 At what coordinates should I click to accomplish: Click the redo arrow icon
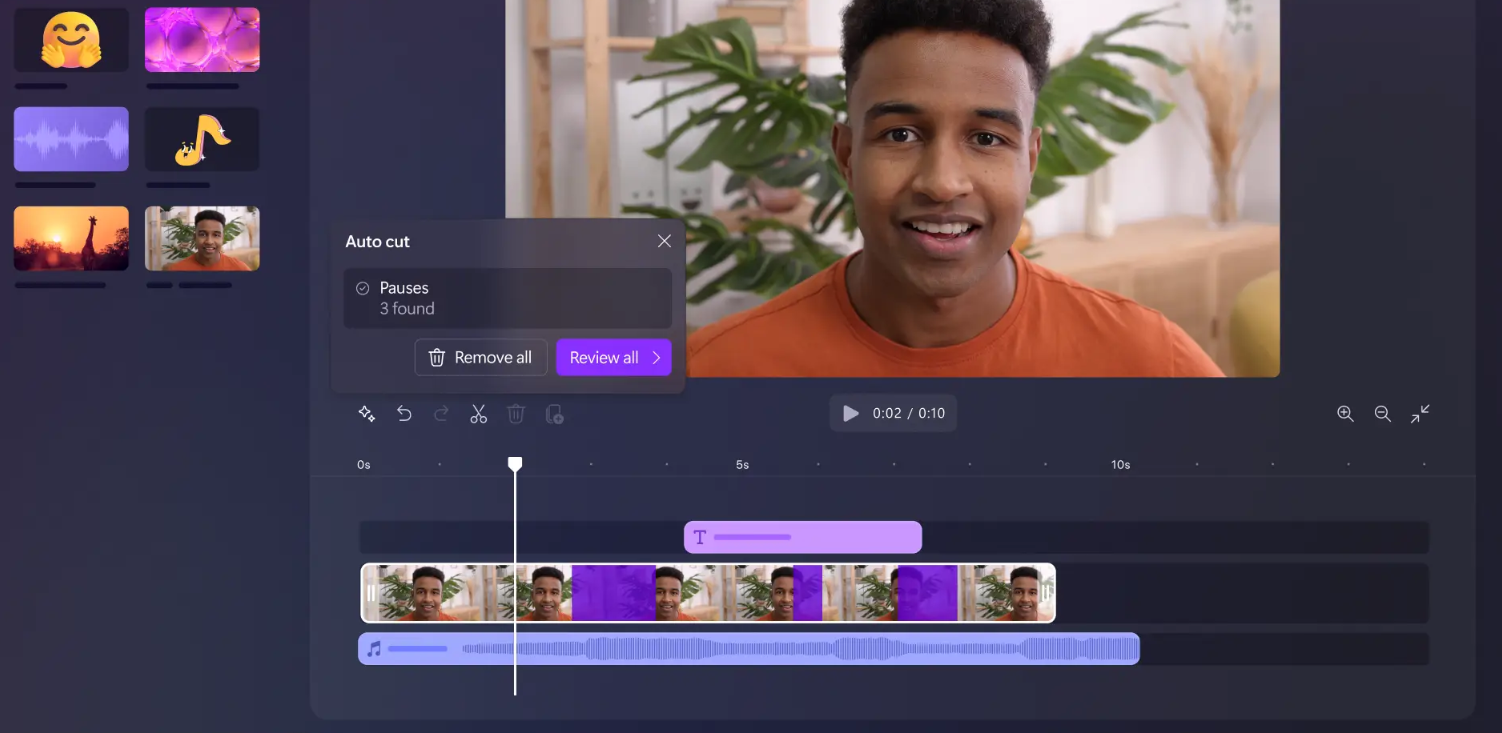(441, 414)
